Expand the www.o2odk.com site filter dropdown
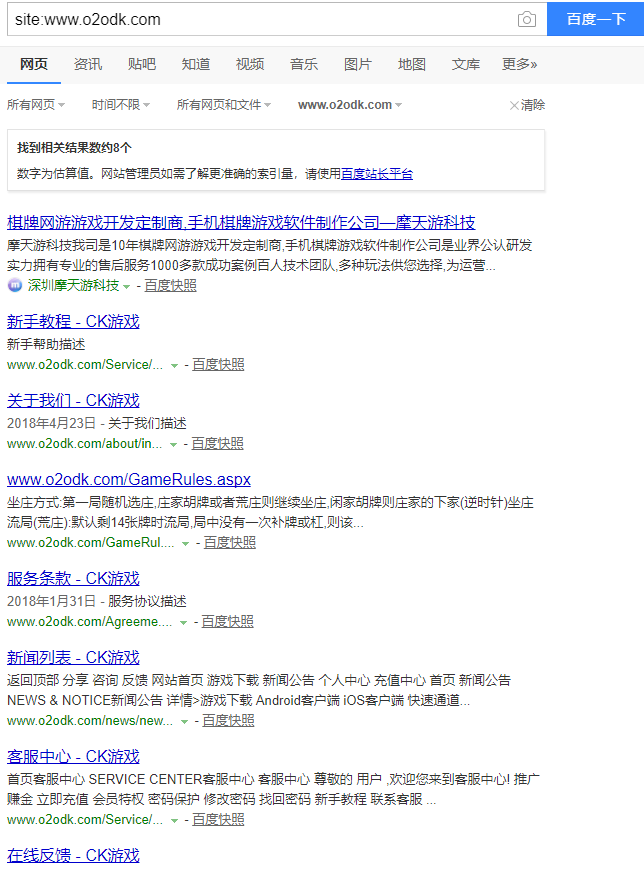 point(350,105)
